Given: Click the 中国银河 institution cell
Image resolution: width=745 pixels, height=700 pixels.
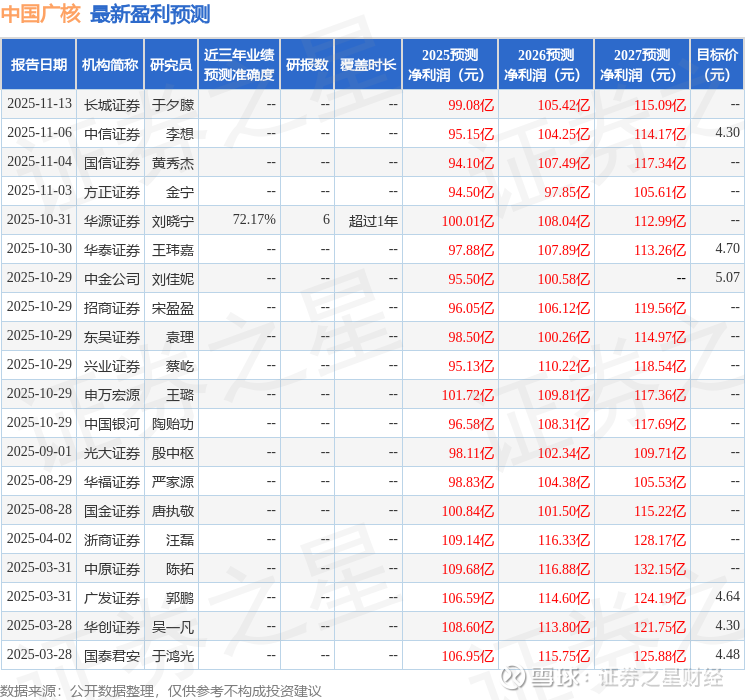Looking at the screenshot, I should click(112, 424).
